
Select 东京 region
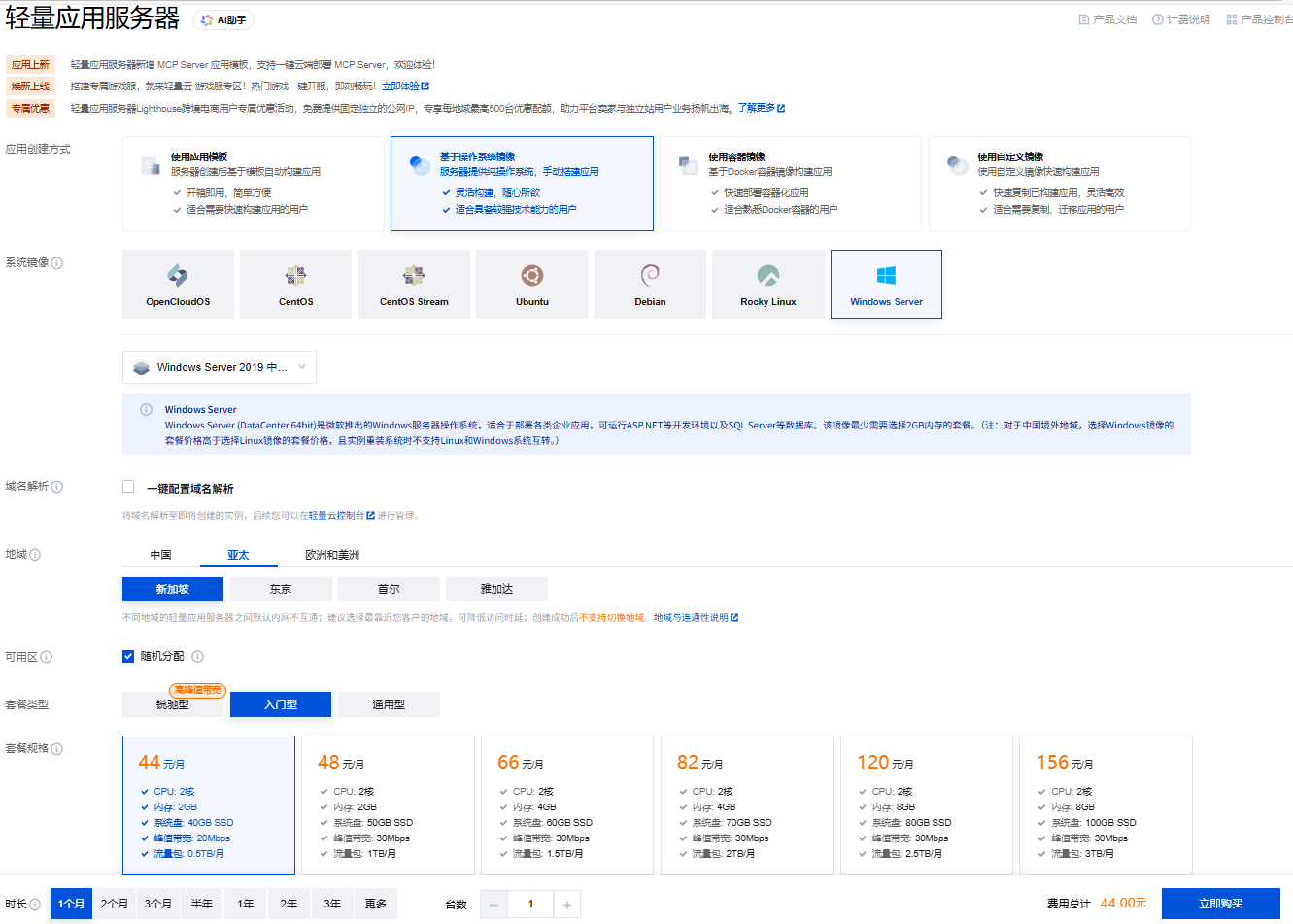pyautogui.click(x=281, y=589)
